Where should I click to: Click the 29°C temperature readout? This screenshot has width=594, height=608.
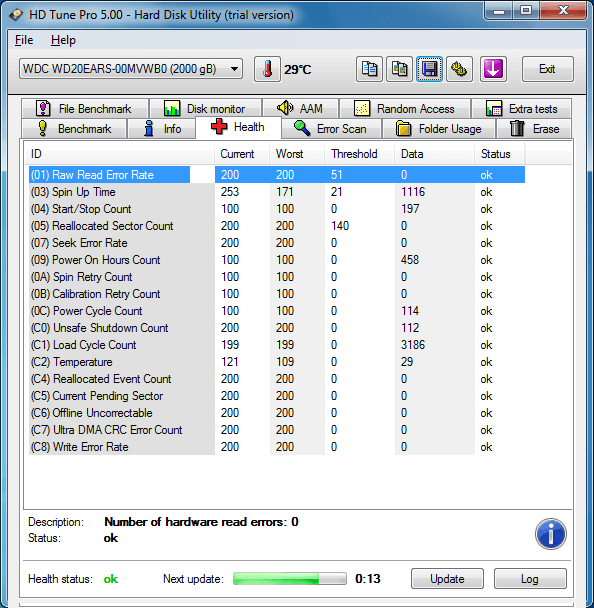pyautogui.click(x=297, y=70)
